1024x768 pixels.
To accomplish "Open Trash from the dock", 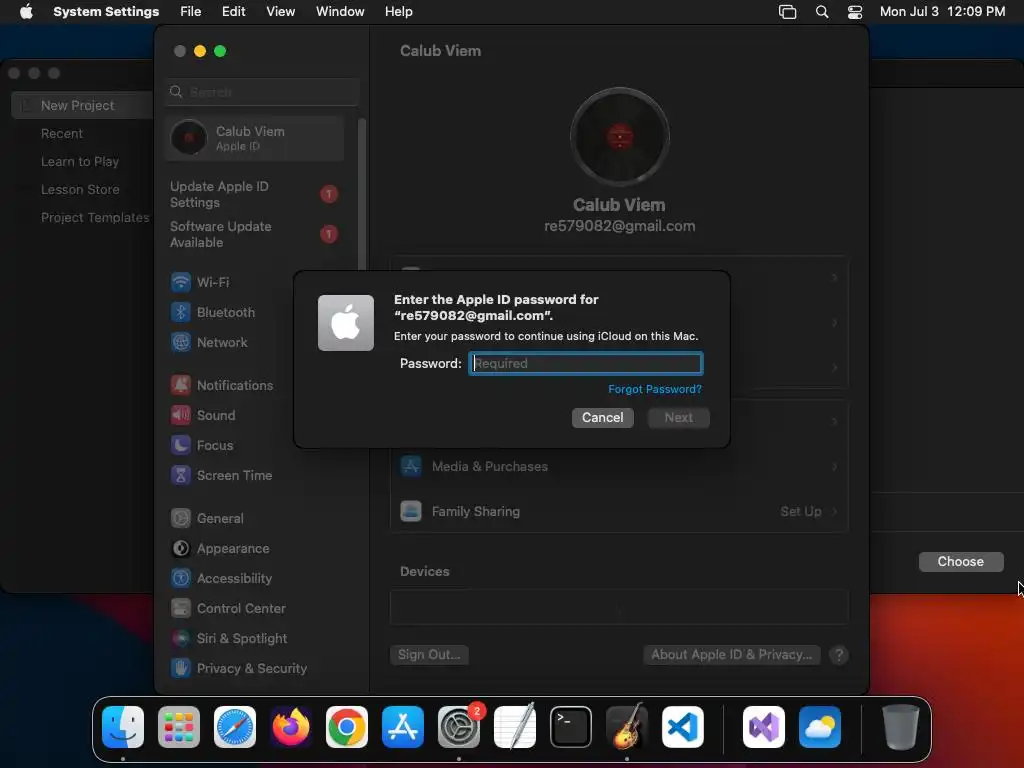I will 901,727.
